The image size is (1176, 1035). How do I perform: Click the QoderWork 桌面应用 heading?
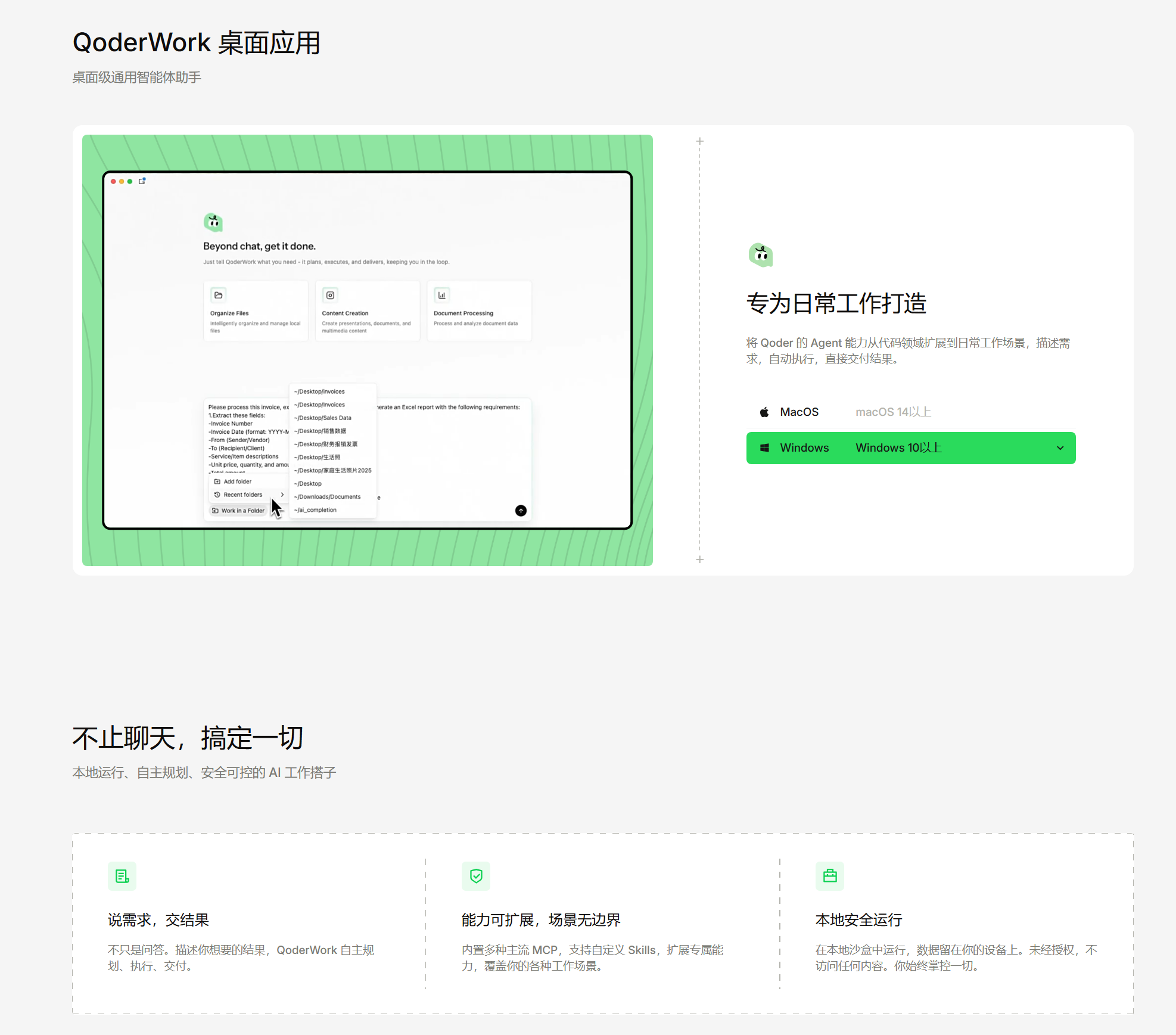tap(197, 43)
